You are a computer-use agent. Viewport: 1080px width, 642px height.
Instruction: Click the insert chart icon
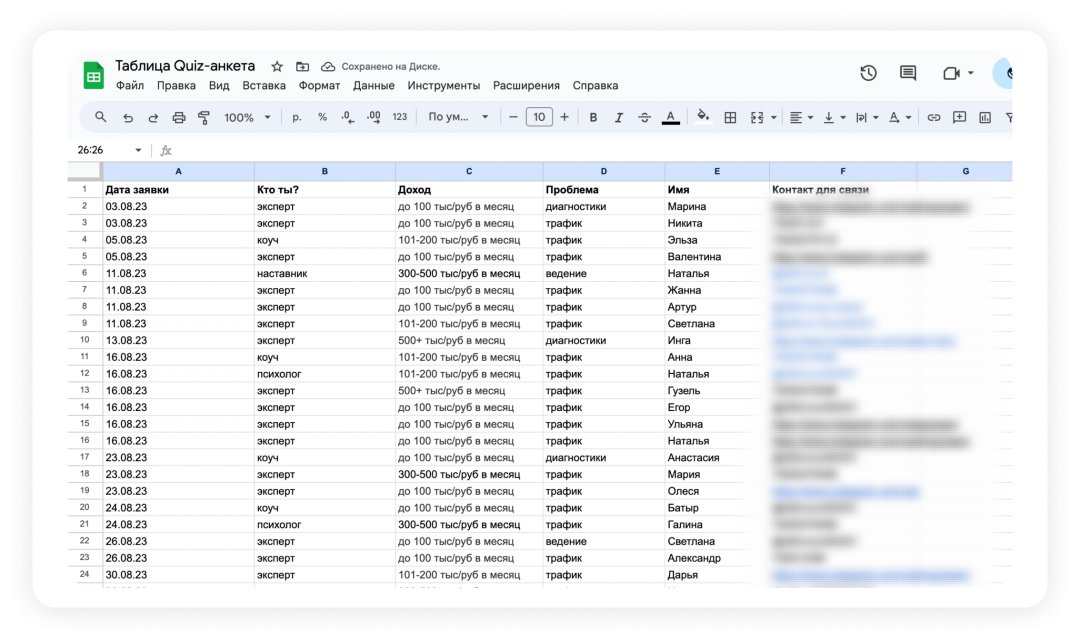point(985,118)
